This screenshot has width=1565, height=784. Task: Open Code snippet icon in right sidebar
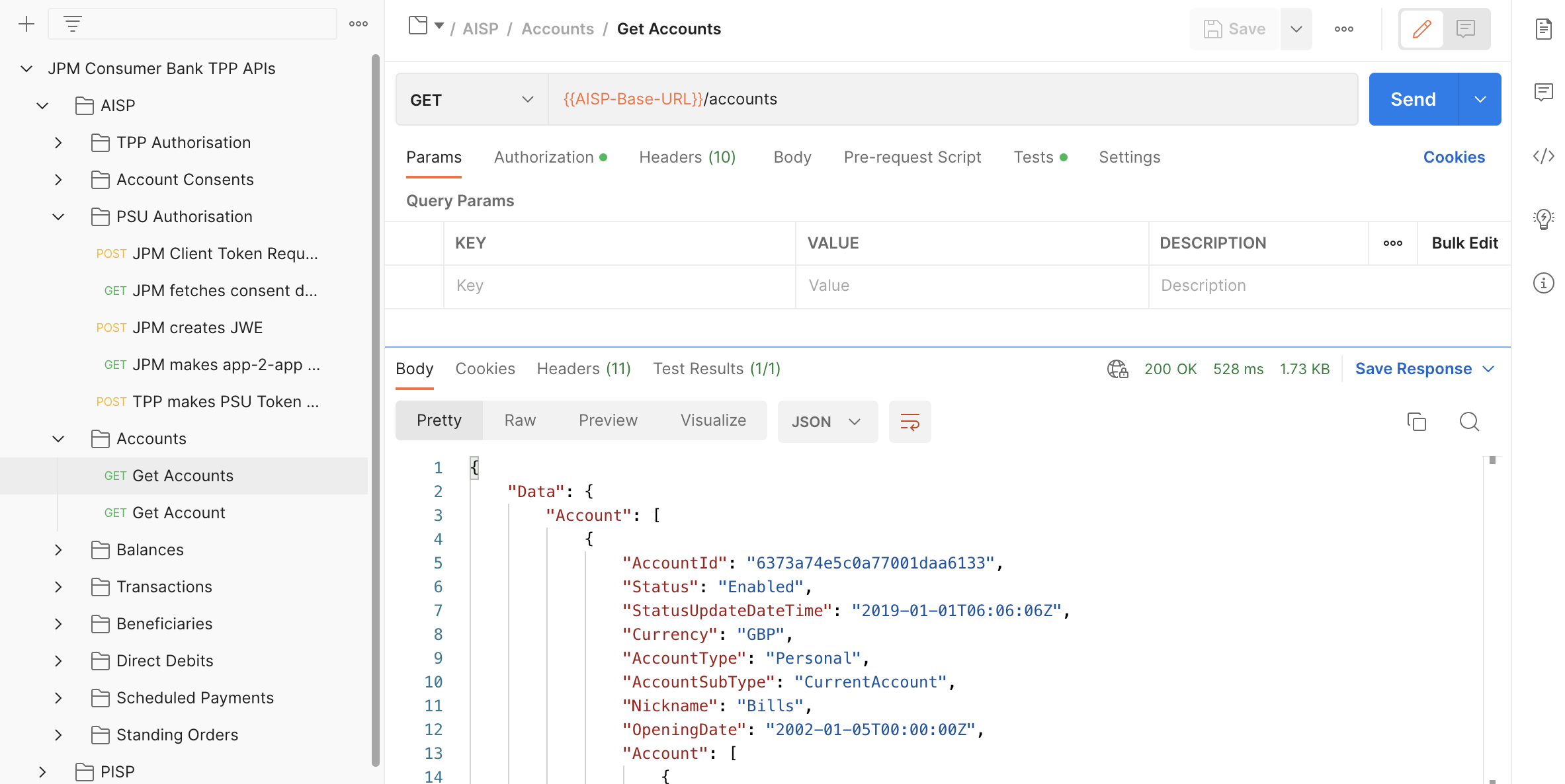click(1543, 156)
